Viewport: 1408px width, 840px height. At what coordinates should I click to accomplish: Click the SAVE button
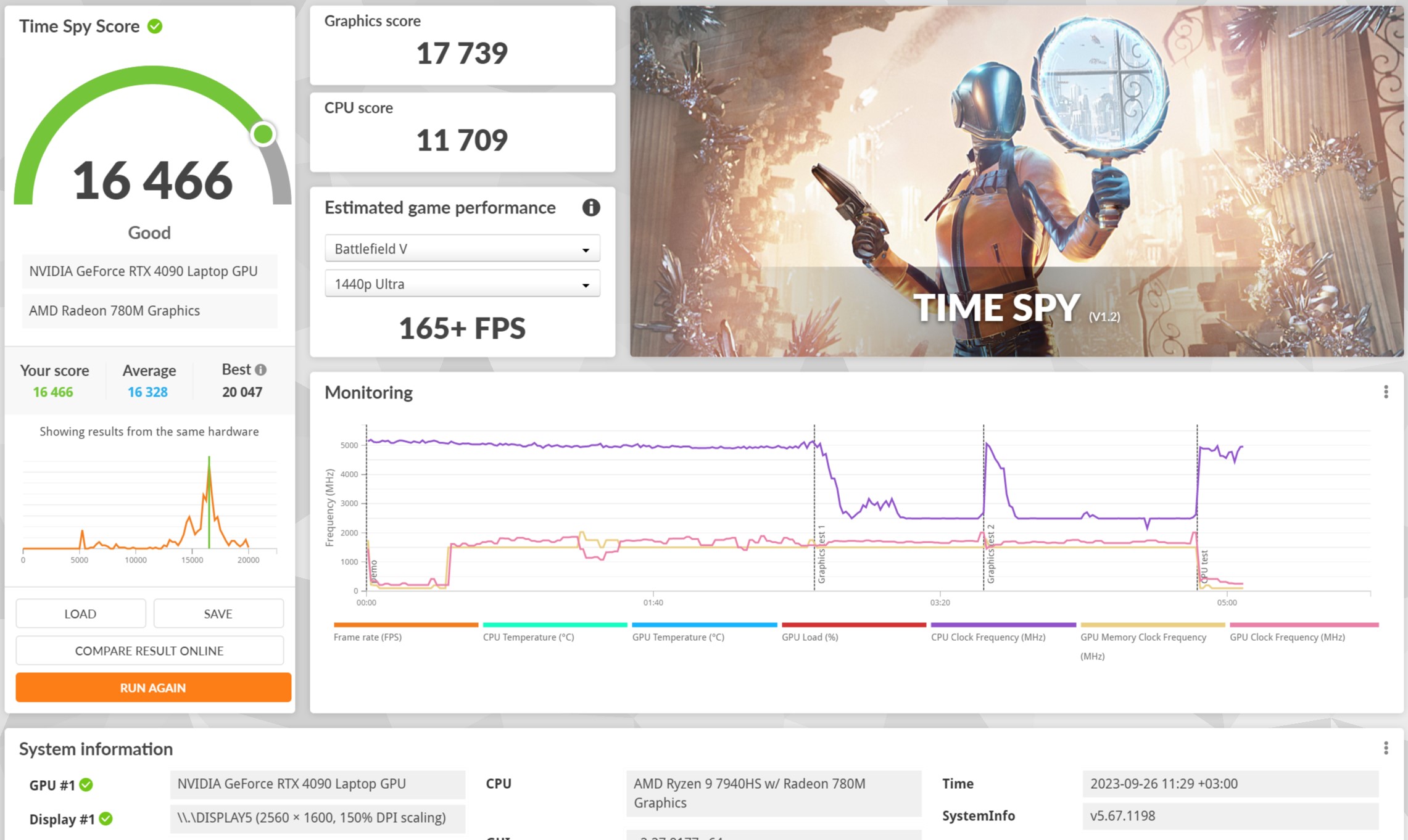point(218,614)
